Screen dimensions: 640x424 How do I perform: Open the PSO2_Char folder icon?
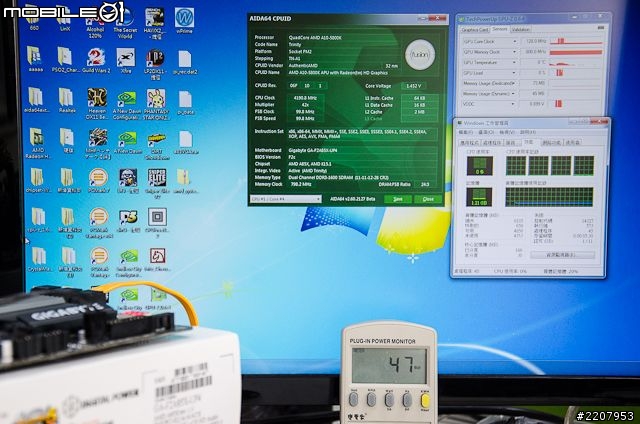click(64, 58)
